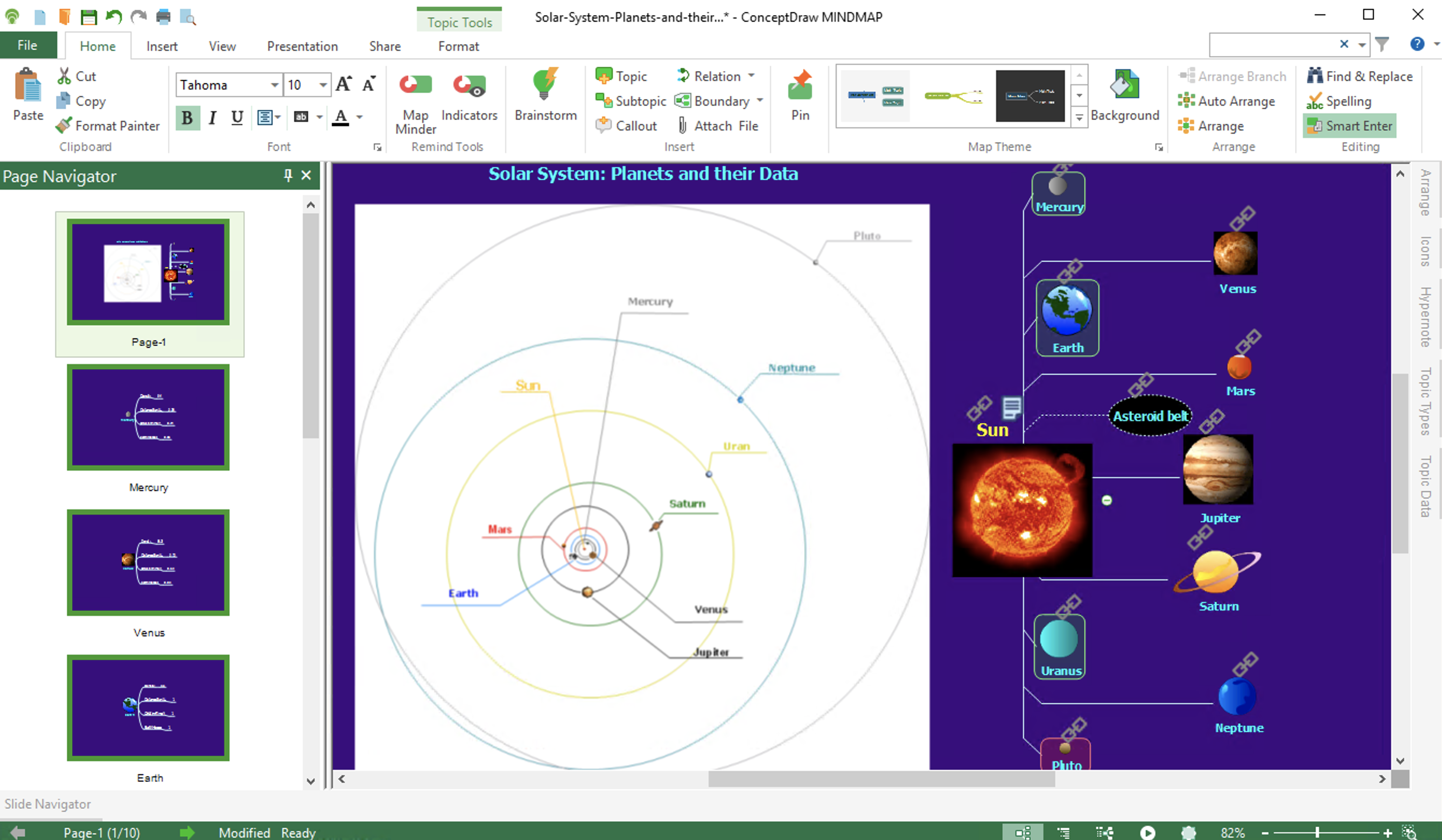
Task: Toggle italic formatting on text
Action: coord(211,118)
